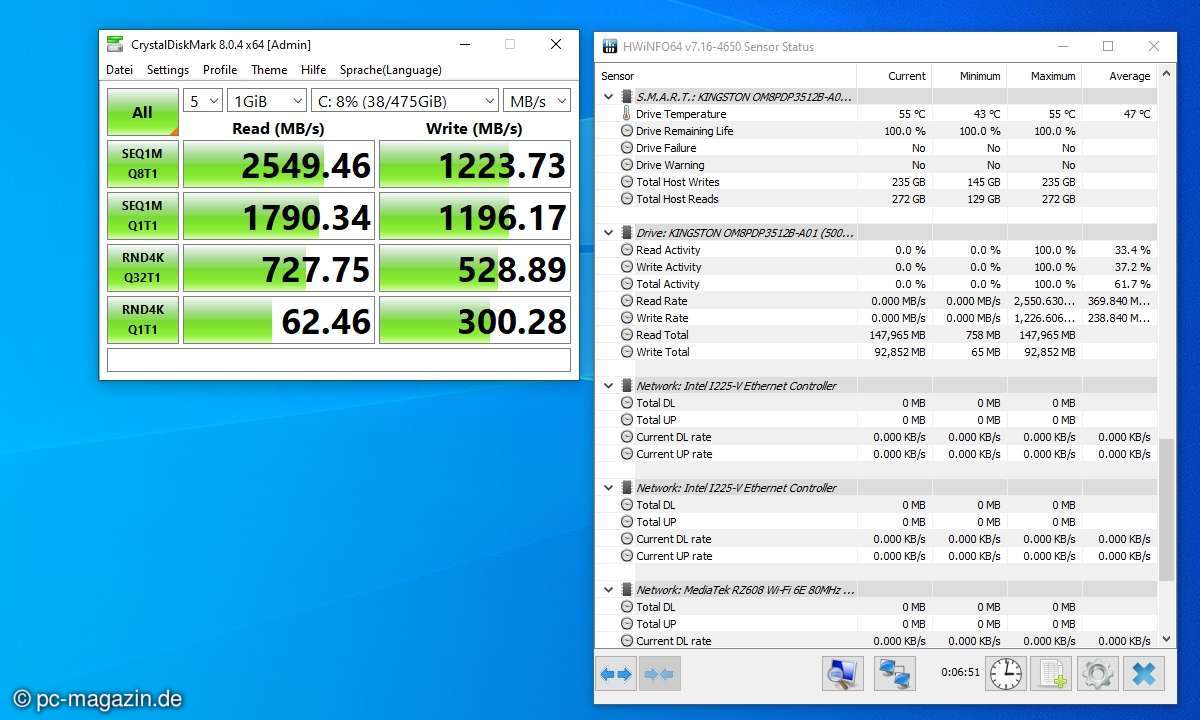Click the SEQ1M Q8T1 read result 2549.46

279,164
